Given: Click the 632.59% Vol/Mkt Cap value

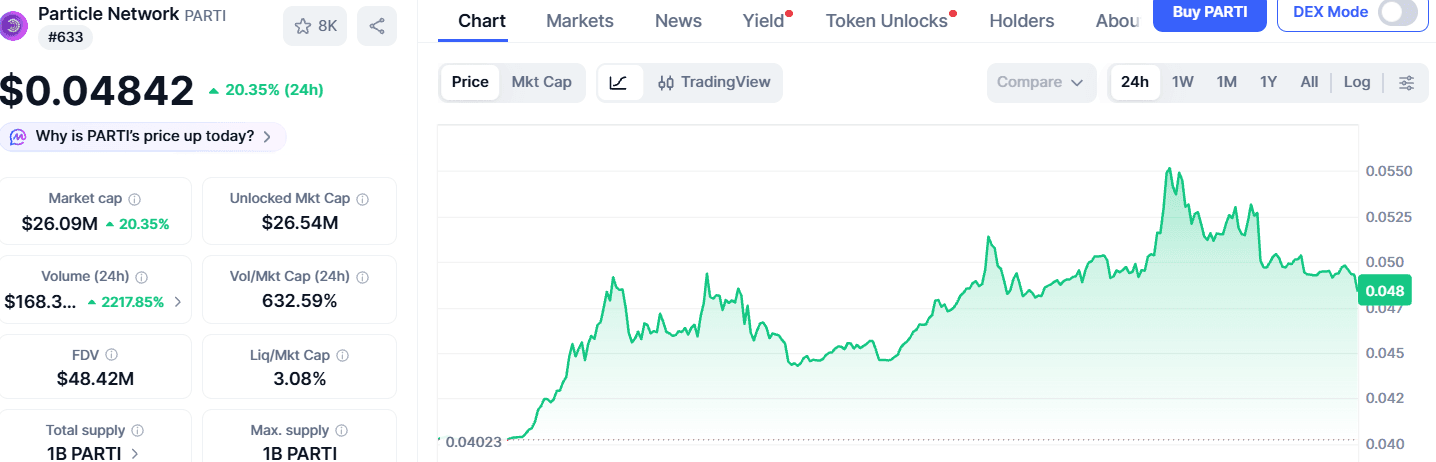Looking at the screenshot, I should (300, 301).
